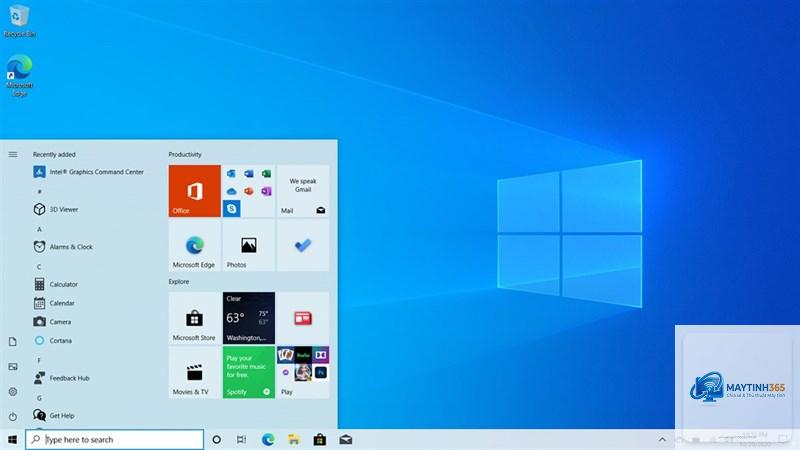The width and height of the screenshot is (800, 450).
Task: Open the Office tile
Action: click(x=194, y=191)
